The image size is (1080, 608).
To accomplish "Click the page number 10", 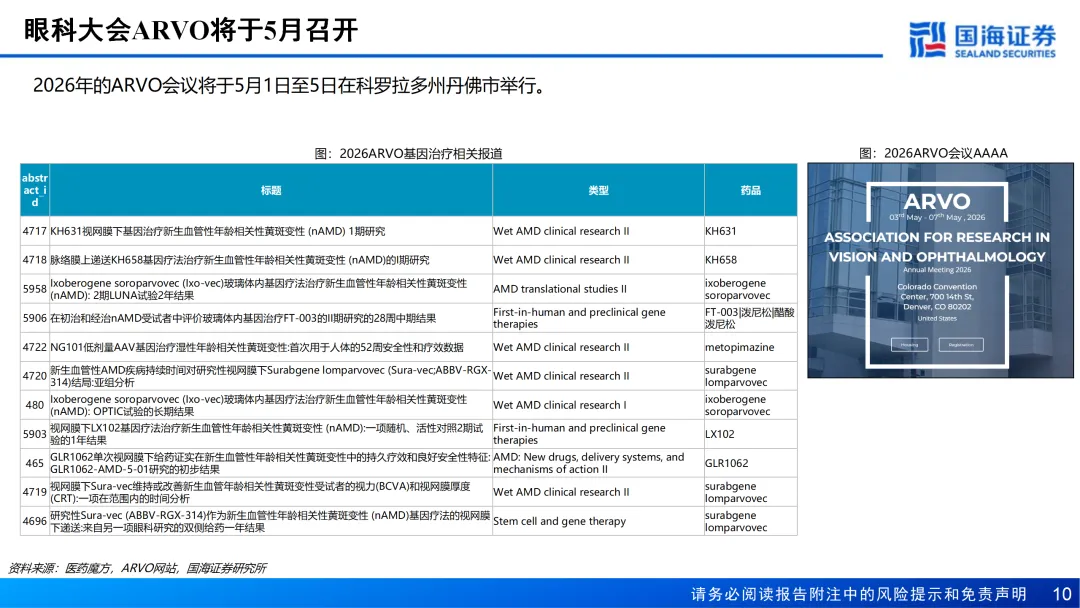I will click(x=1061, y=594).
